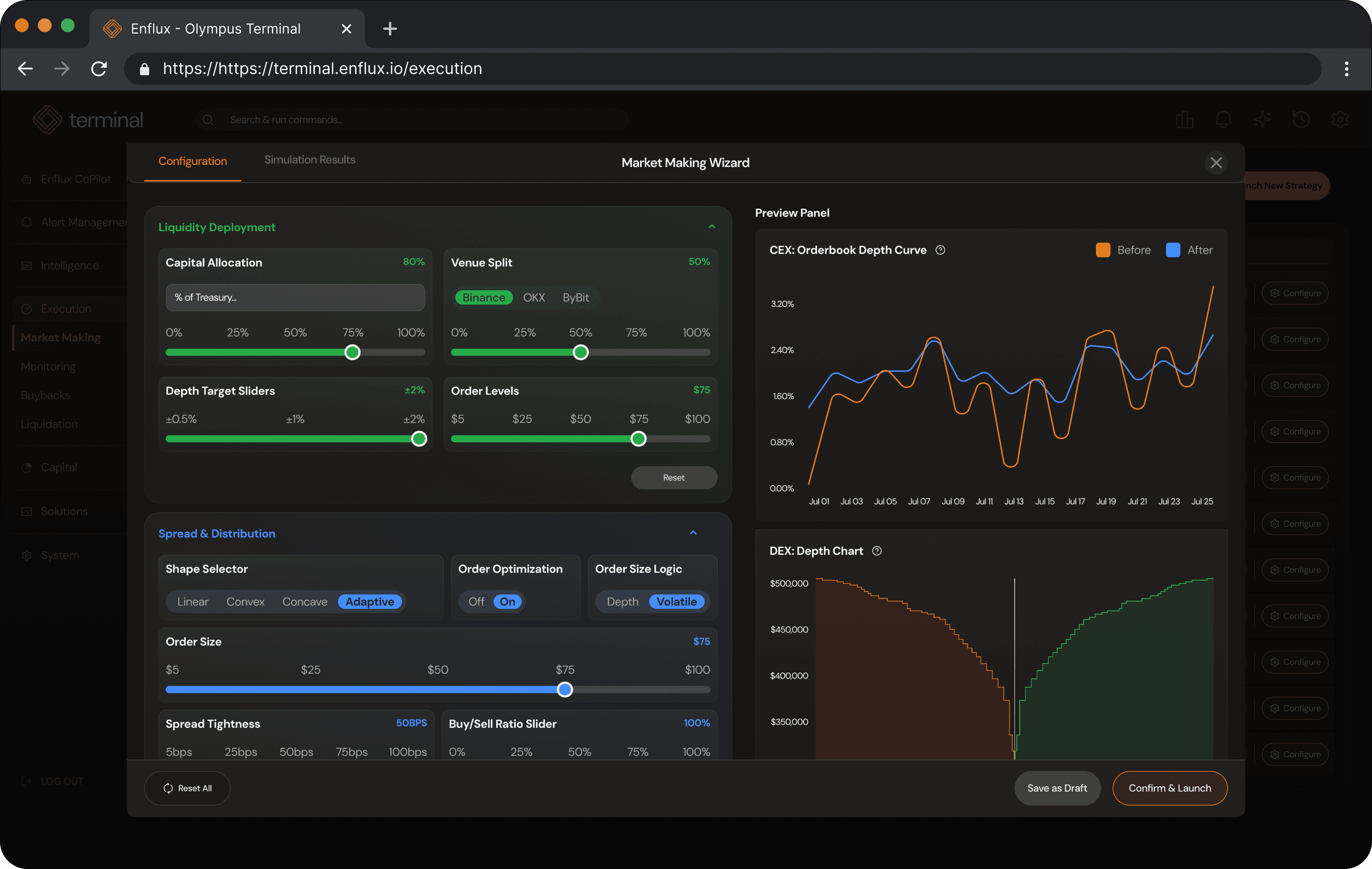The image size is (1372, 869).
Task: Open settings gear icon in top header
Action: click(x=1339, y=120)
